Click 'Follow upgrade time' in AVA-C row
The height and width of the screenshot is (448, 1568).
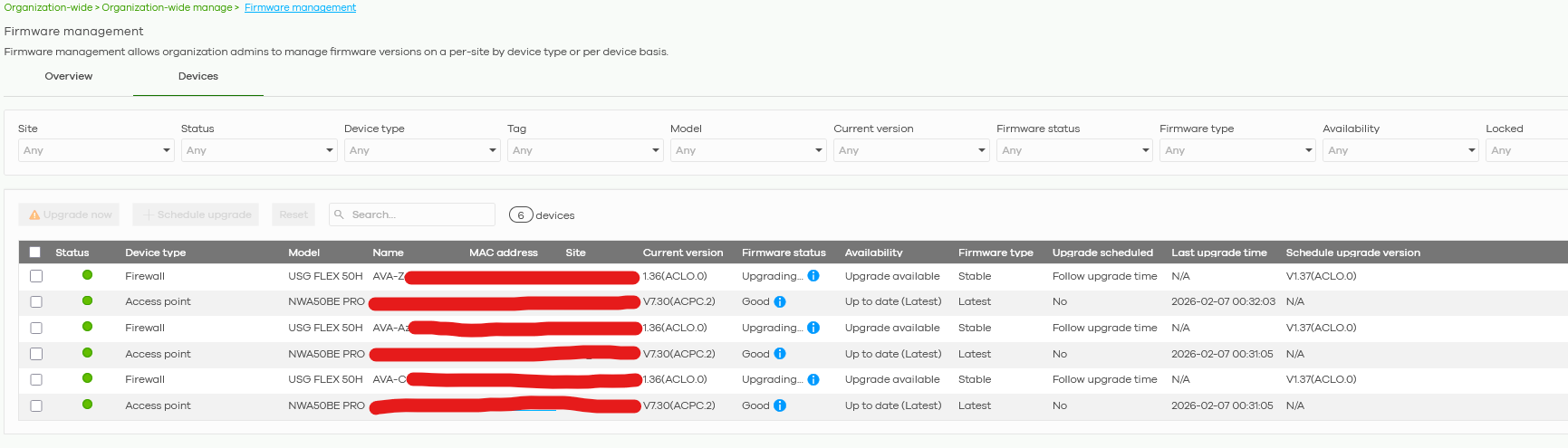point(1105,379)
